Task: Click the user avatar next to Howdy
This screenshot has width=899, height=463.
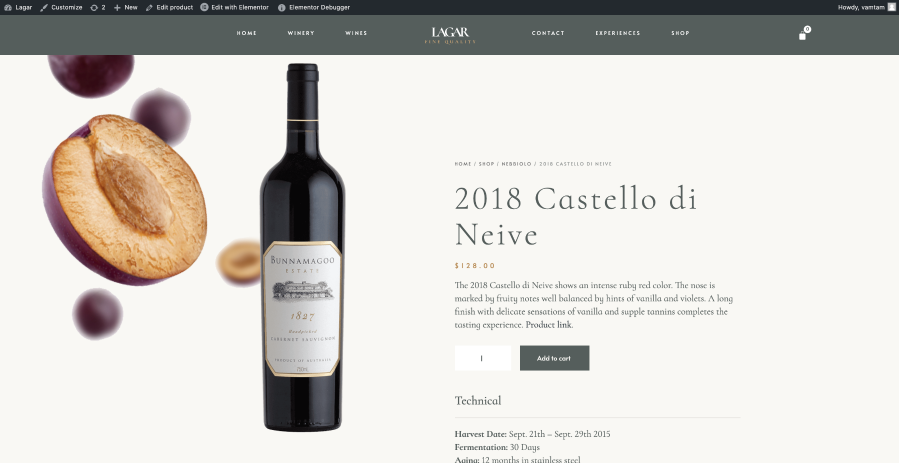Action: pos(892,7)
